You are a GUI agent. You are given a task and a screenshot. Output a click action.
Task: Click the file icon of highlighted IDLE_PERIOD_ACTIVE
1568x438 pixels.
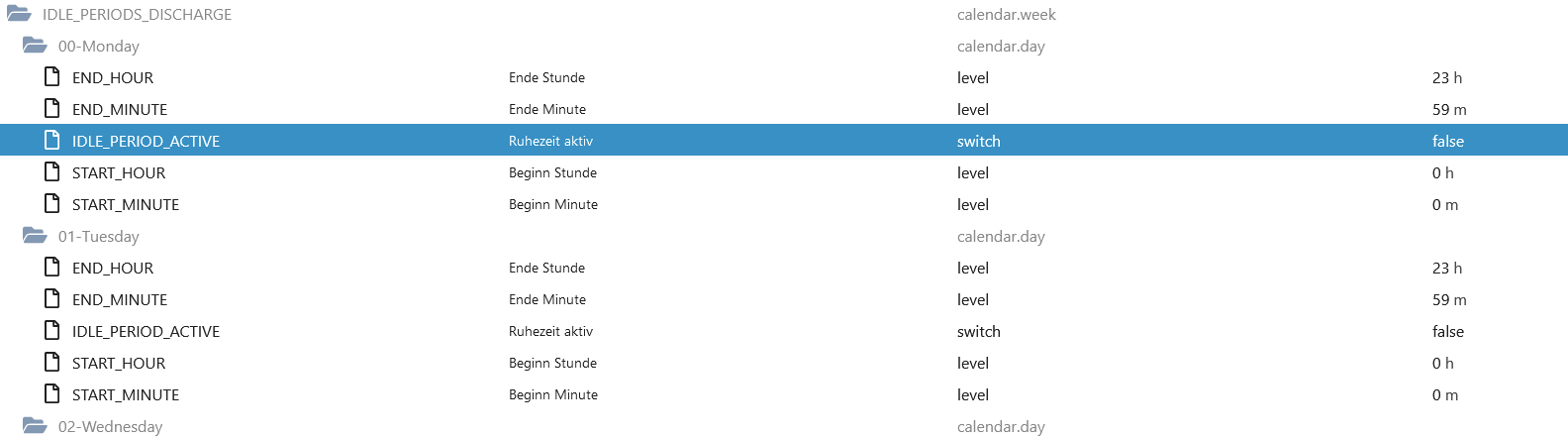coord(52,140)
